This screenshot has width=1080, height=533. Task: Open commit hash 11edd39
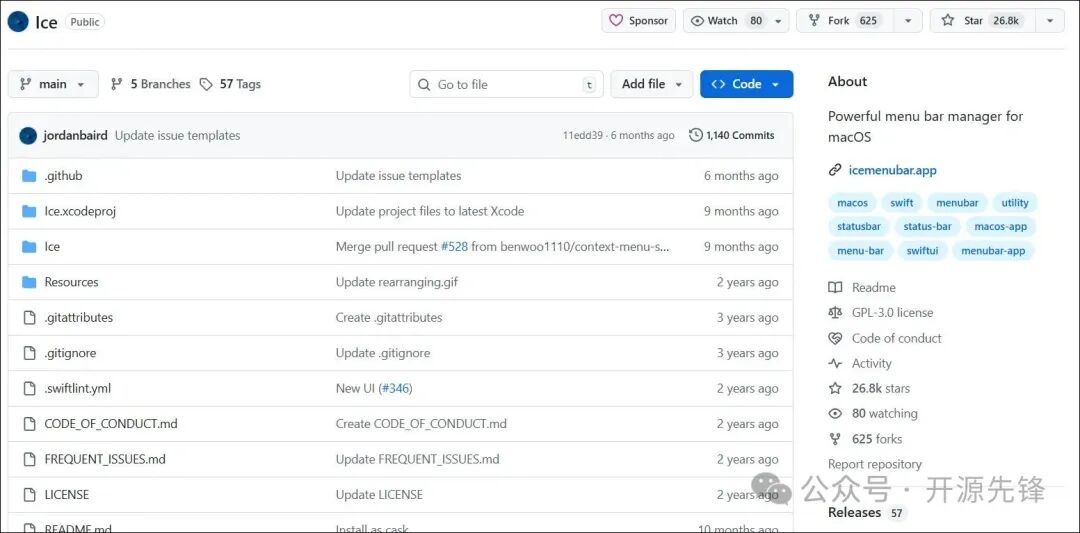coord(581,136)
